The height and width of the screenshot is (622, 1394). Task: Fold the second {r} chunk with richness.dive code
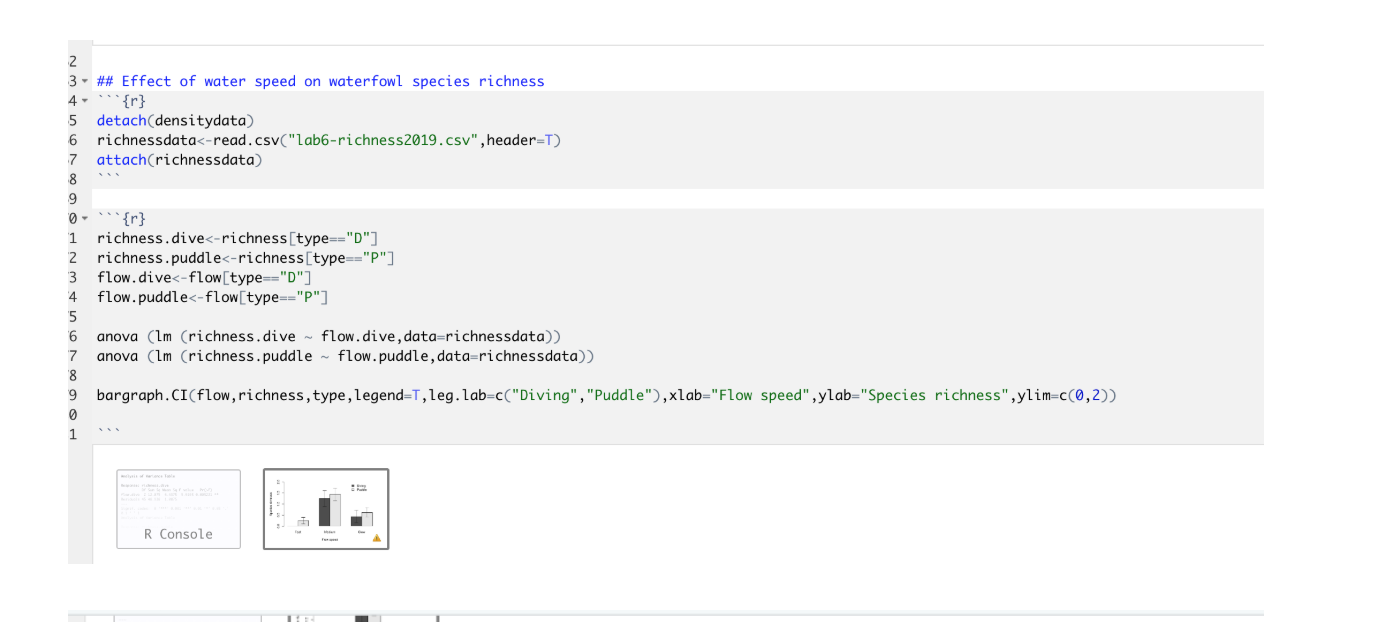point(85,219)
